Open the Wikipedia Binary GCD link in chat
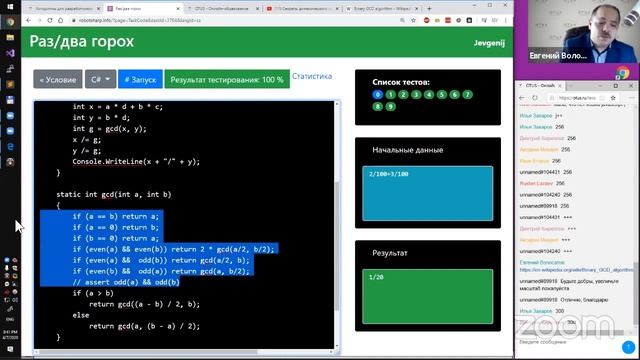 click(x=576, y=270)
